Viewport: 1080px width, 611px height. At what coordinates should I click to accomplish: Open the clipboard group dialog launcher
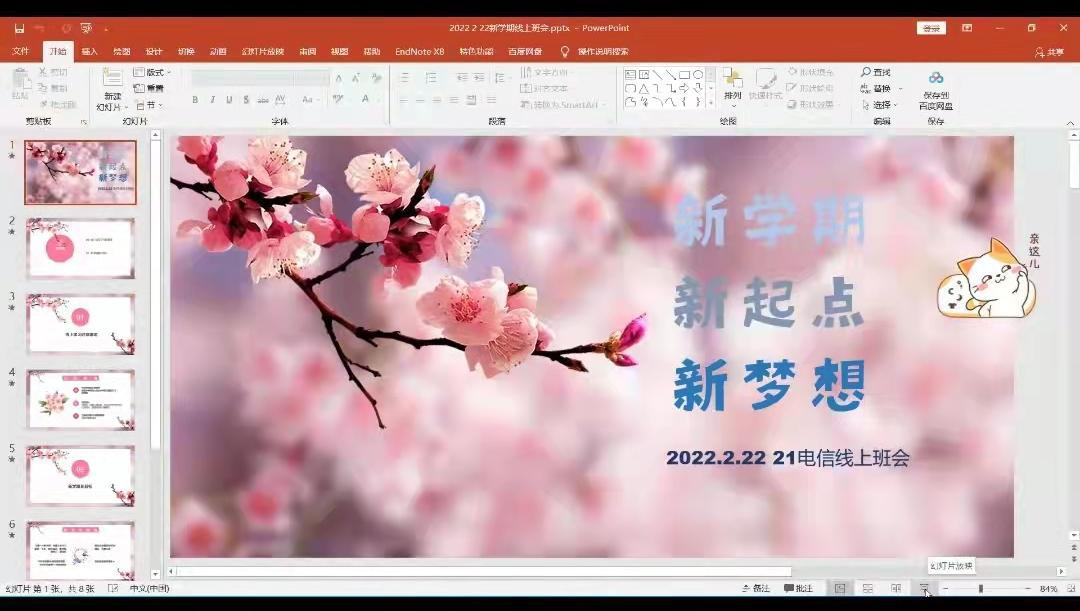point(84,122)
